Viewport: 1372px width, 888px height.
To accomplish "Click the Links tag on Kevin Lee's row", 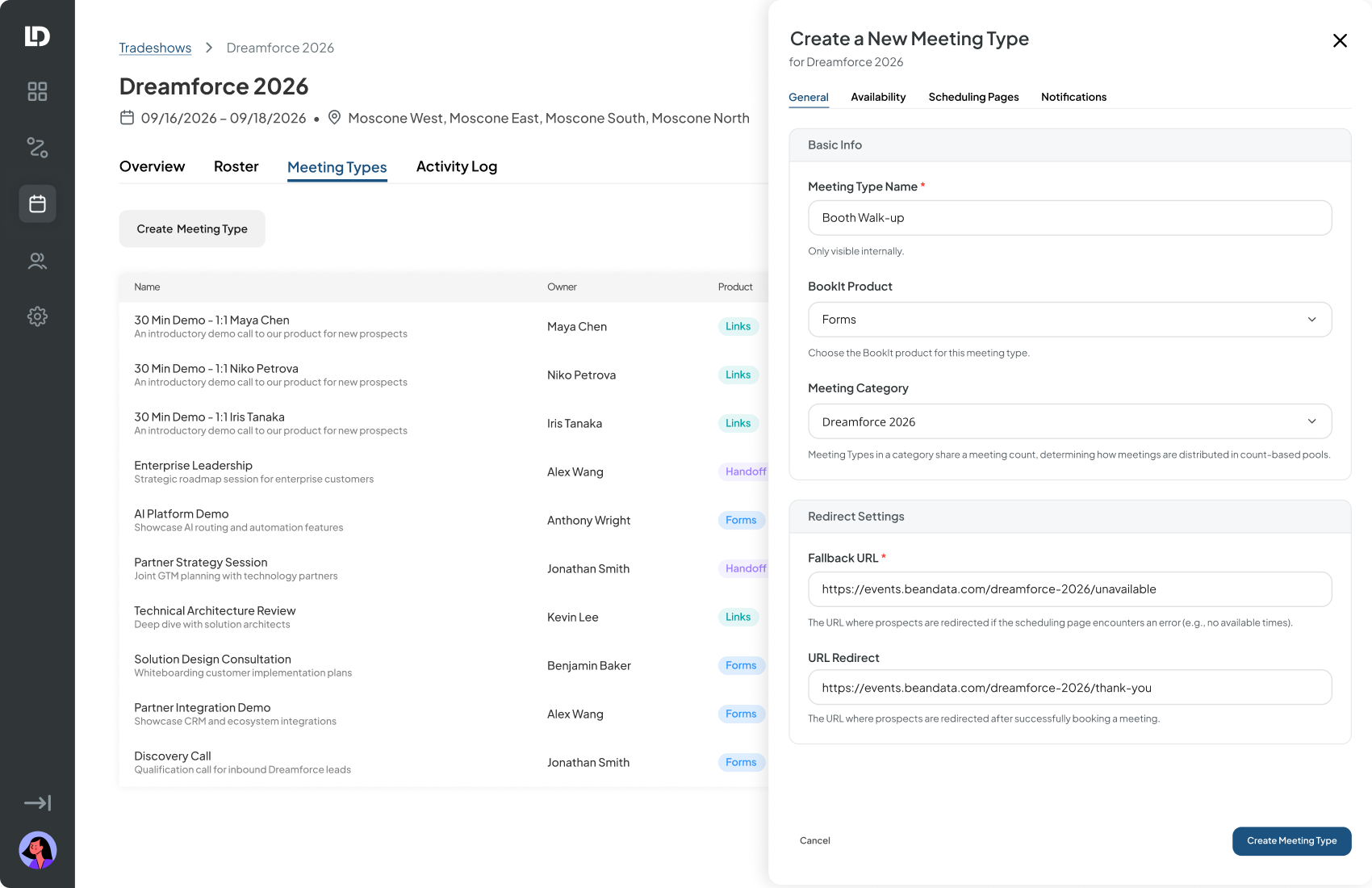I will (x=738, y=618).
